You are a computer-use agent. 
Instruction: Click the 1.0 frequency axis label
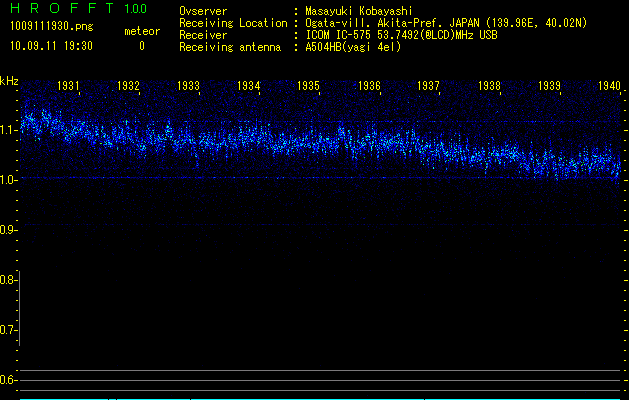pos(8,180)
